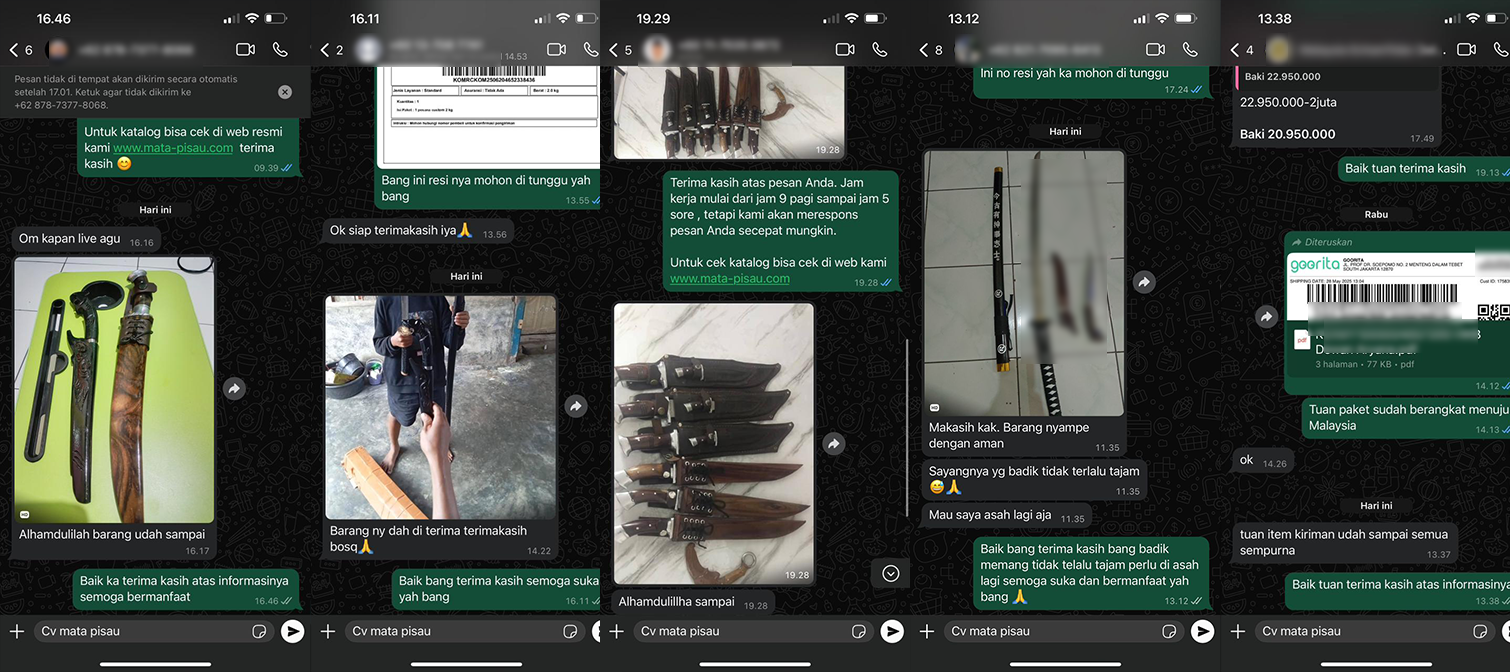Open sticker picker in the 16.11 chat
Image resolution: width=1510 pixels, height=672 pixels.
[570, 631]
